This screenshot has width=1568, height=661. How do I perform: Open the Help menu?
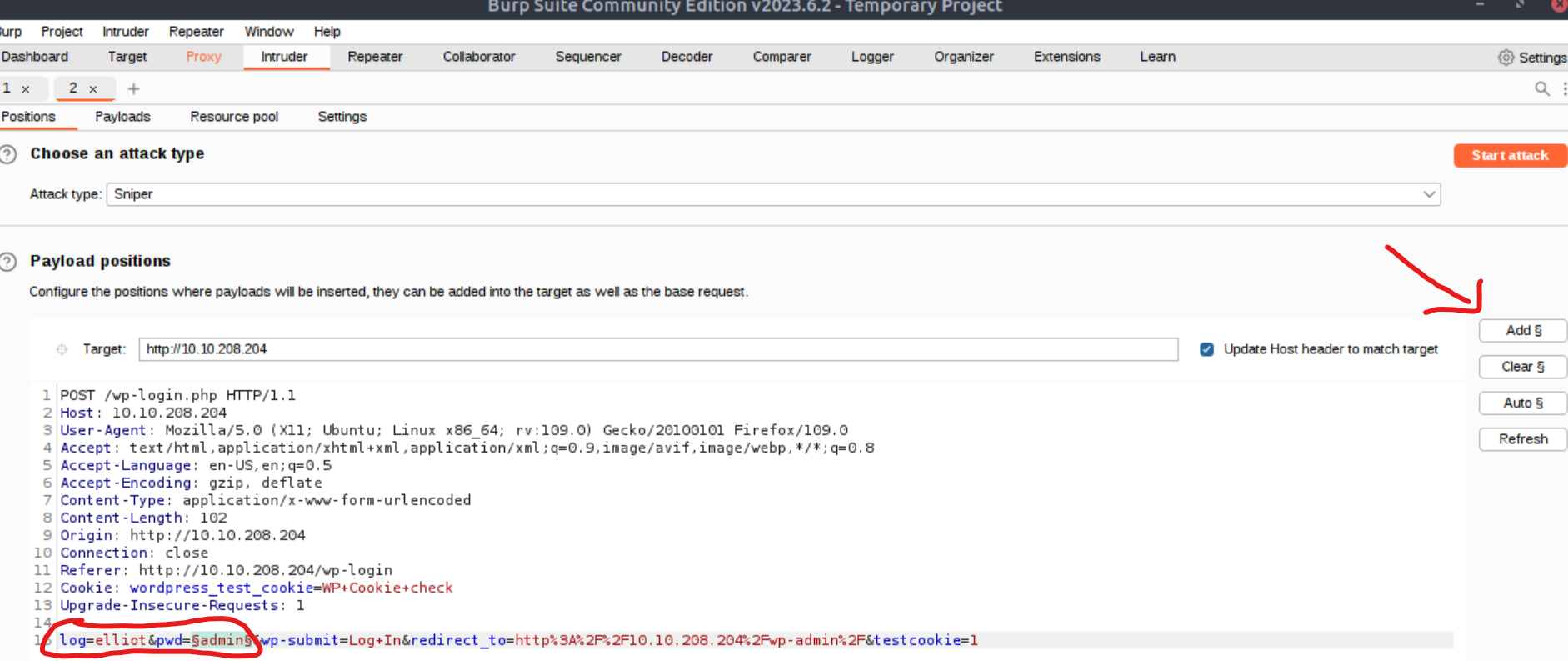(327, 32)
